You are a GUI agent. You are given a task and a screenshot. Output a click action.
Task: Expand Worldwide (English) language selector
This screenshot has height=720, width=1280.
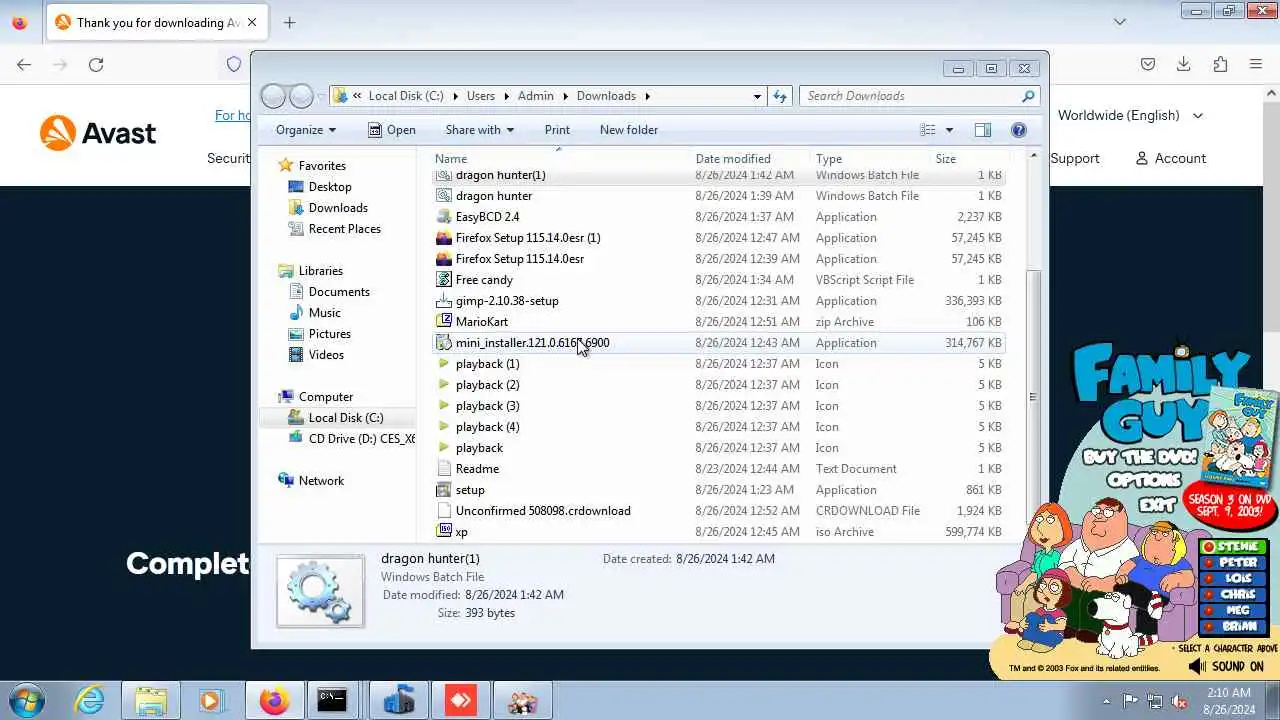1130,115
